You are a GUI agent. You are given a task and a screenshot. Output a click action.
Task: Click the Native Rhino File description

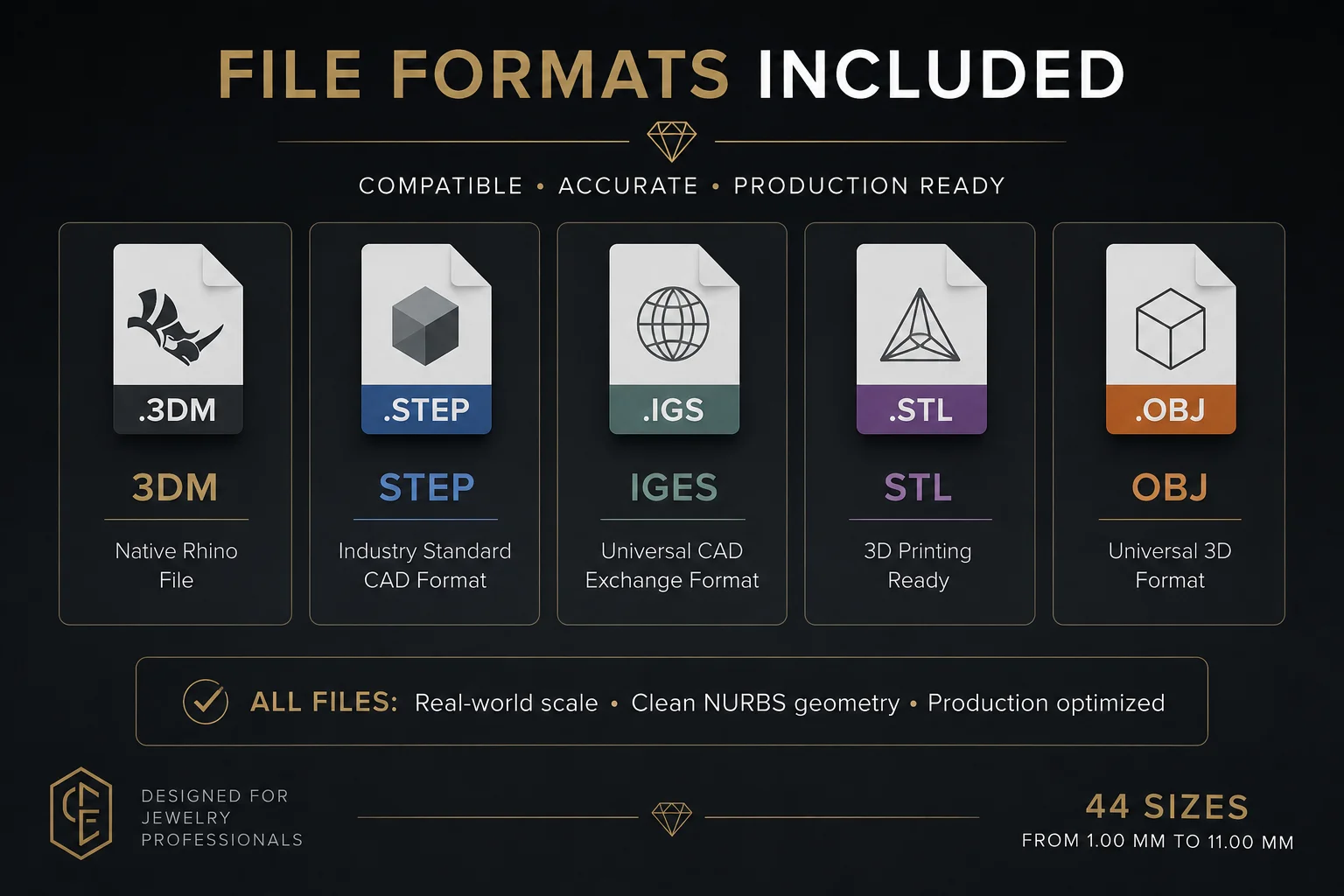pyautogui.click(x=176, y=565)
